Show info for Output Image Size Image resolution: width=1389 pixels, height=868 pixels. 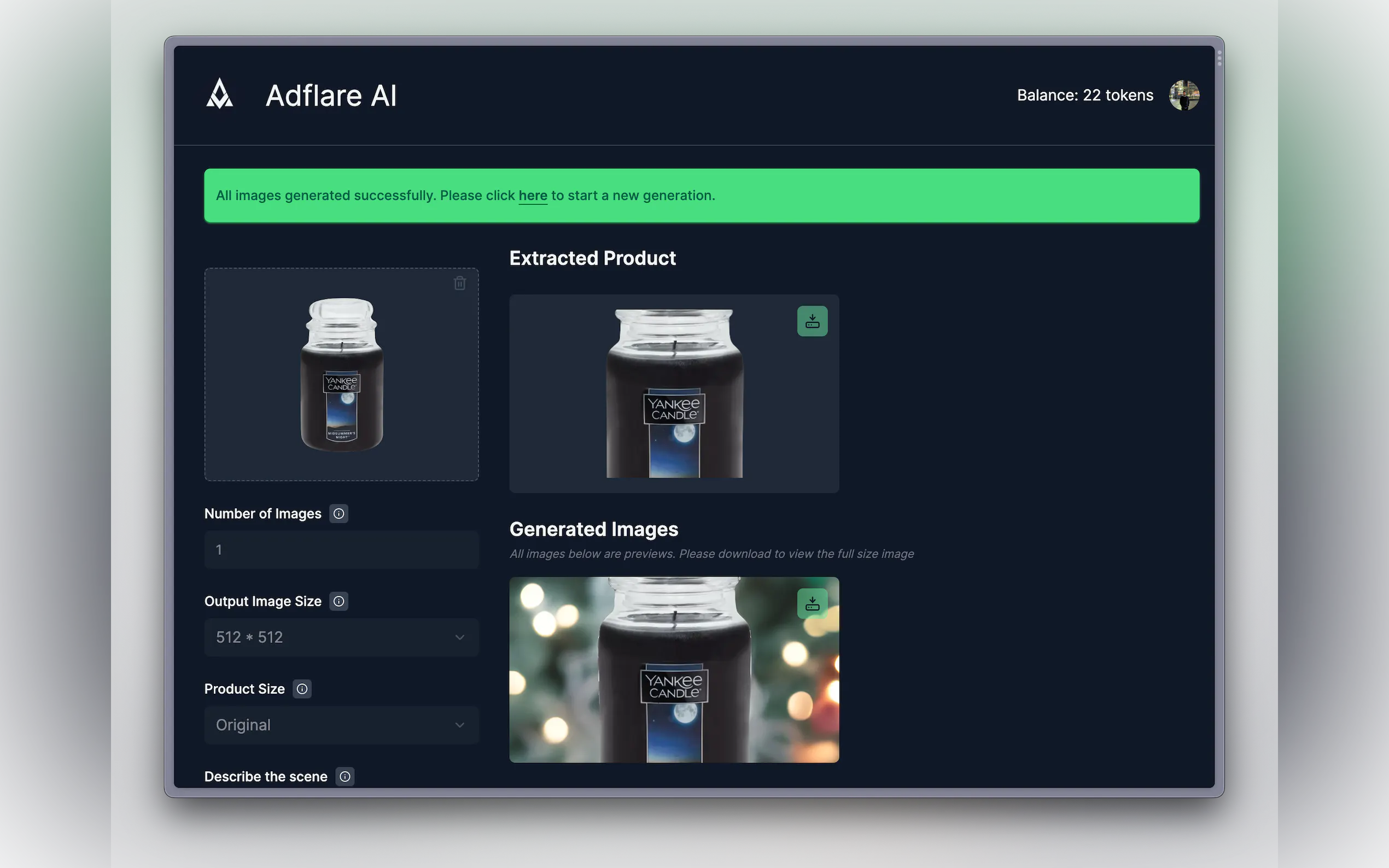(339, 601)
